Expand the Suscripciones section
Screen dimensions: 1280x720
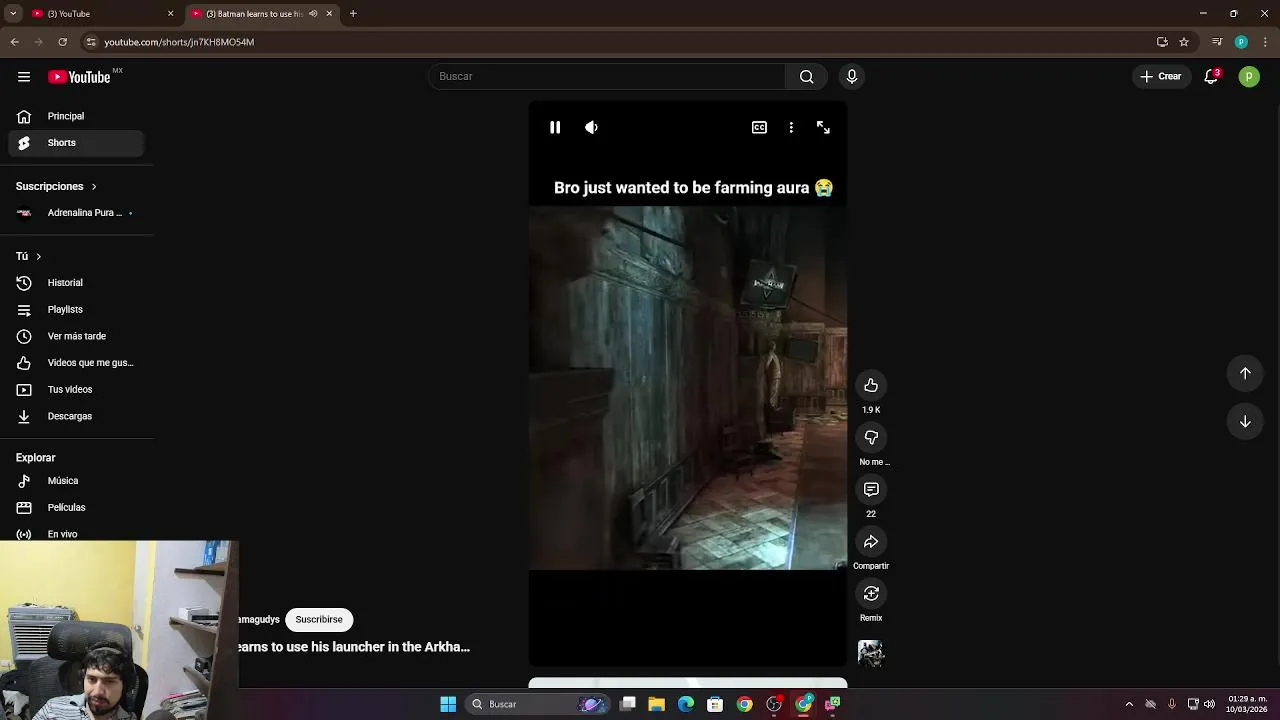(56, 186)
